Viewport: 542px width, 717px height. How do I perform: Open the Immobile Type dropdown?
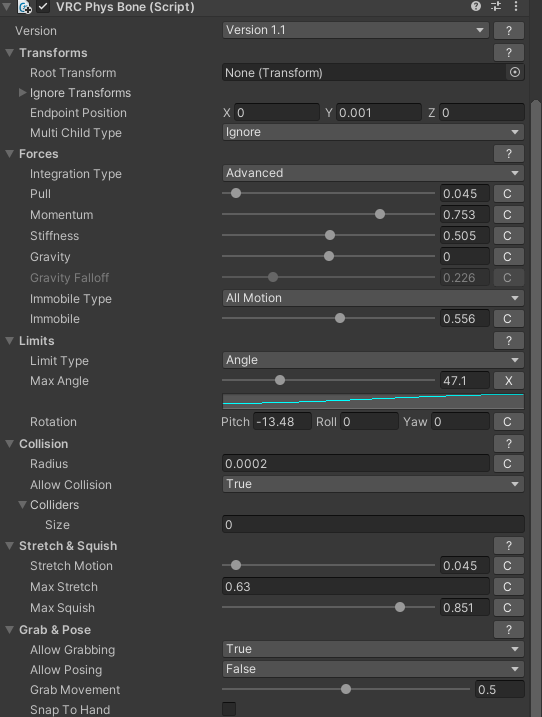click(x=373, y=298)
